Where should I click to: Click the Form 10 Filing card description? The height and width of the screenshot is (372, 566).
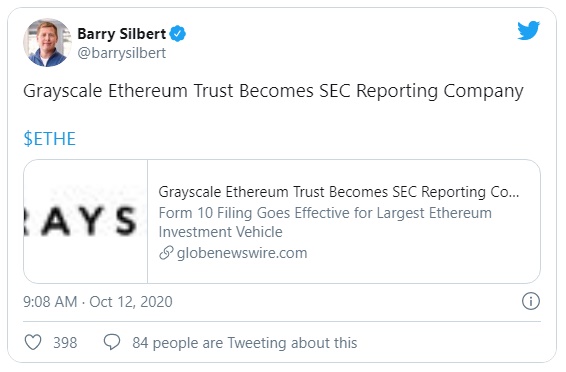coord(325,222)
